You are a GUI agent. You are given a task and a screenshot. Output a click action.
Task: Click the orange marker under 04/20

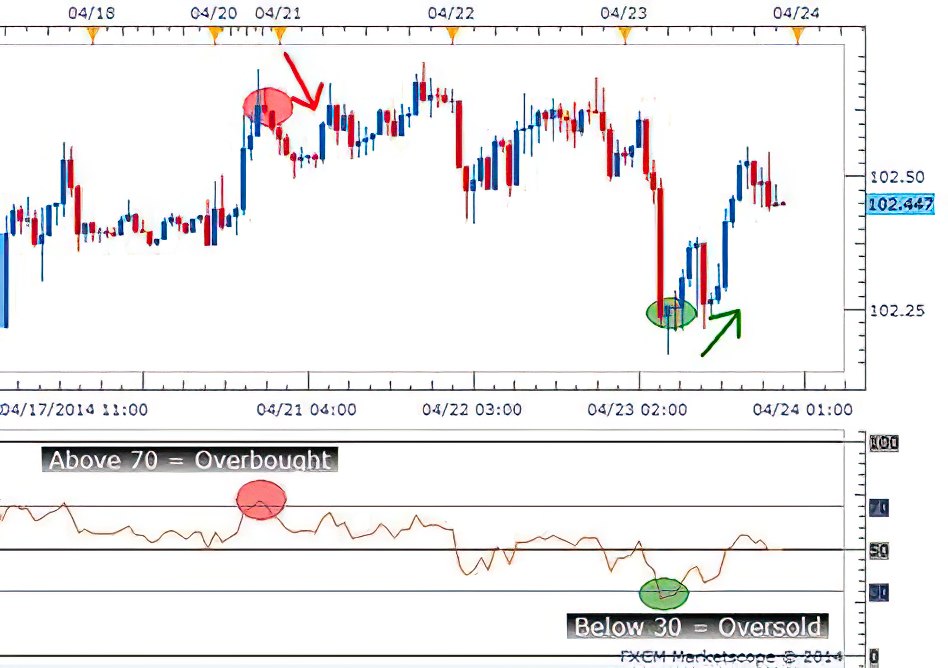[214, 35]
